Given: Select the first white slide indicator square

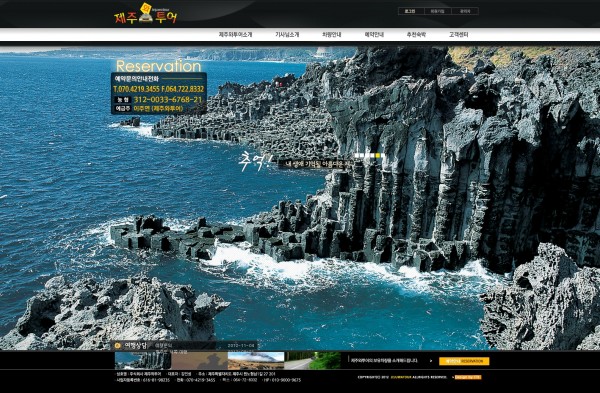Looking at the screenshot, I should click(x=357, y=155).
